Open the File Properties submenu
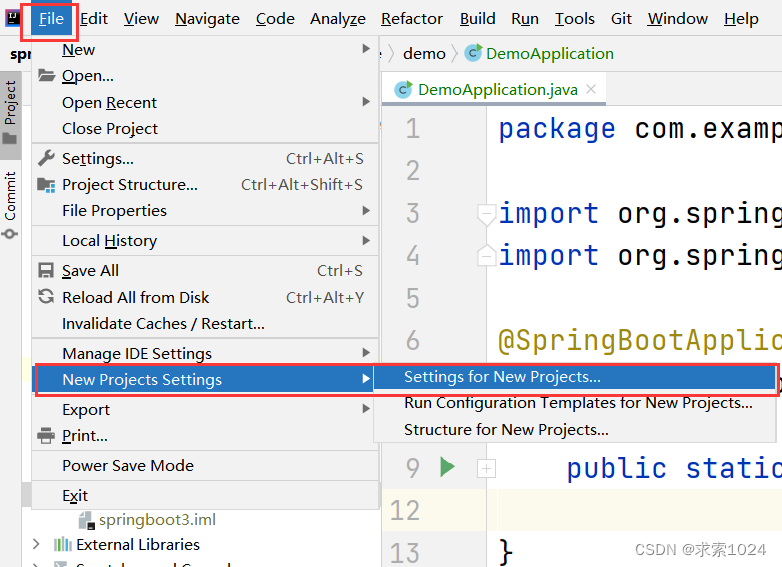This screenshot has width=782, height=567. coord(204,210)
